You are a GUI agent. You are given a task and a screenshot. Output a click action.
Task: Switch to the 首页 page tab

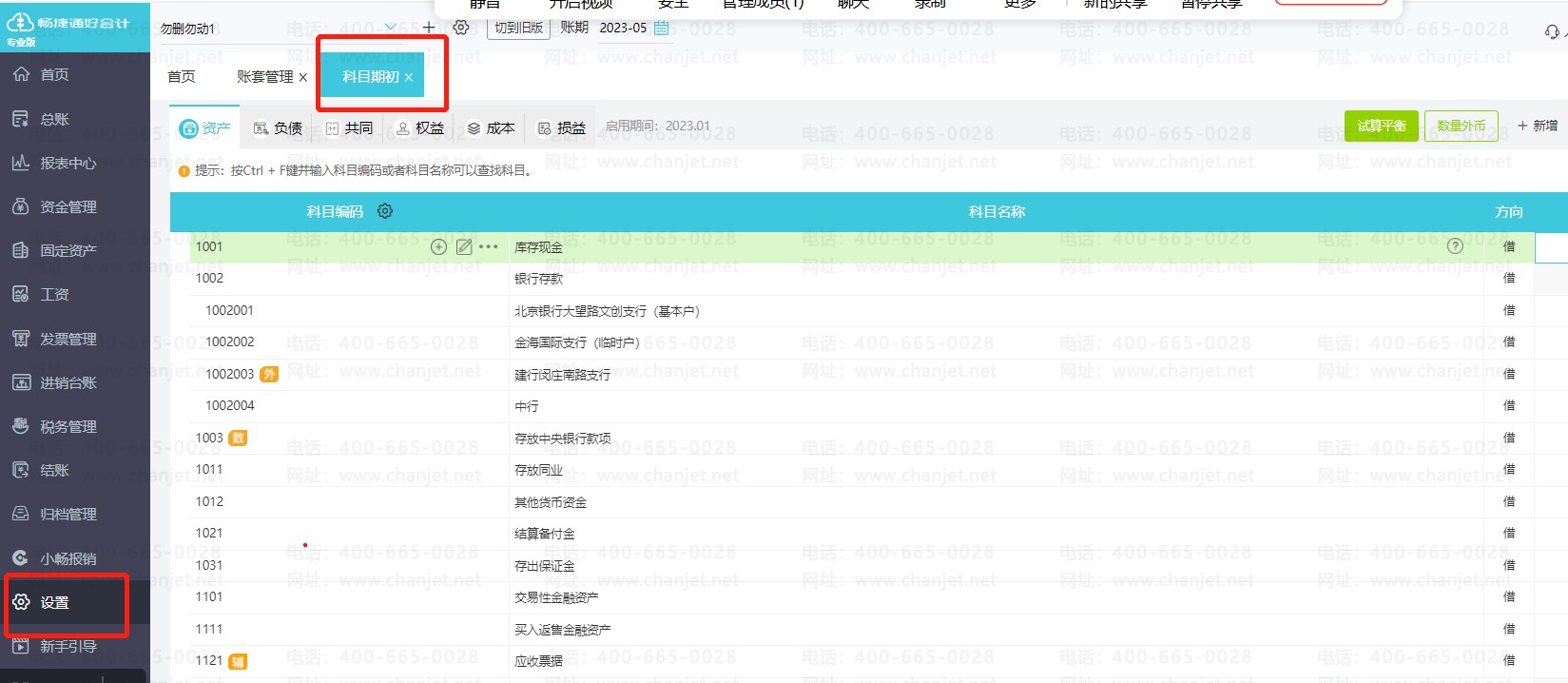tap(182, 76)
